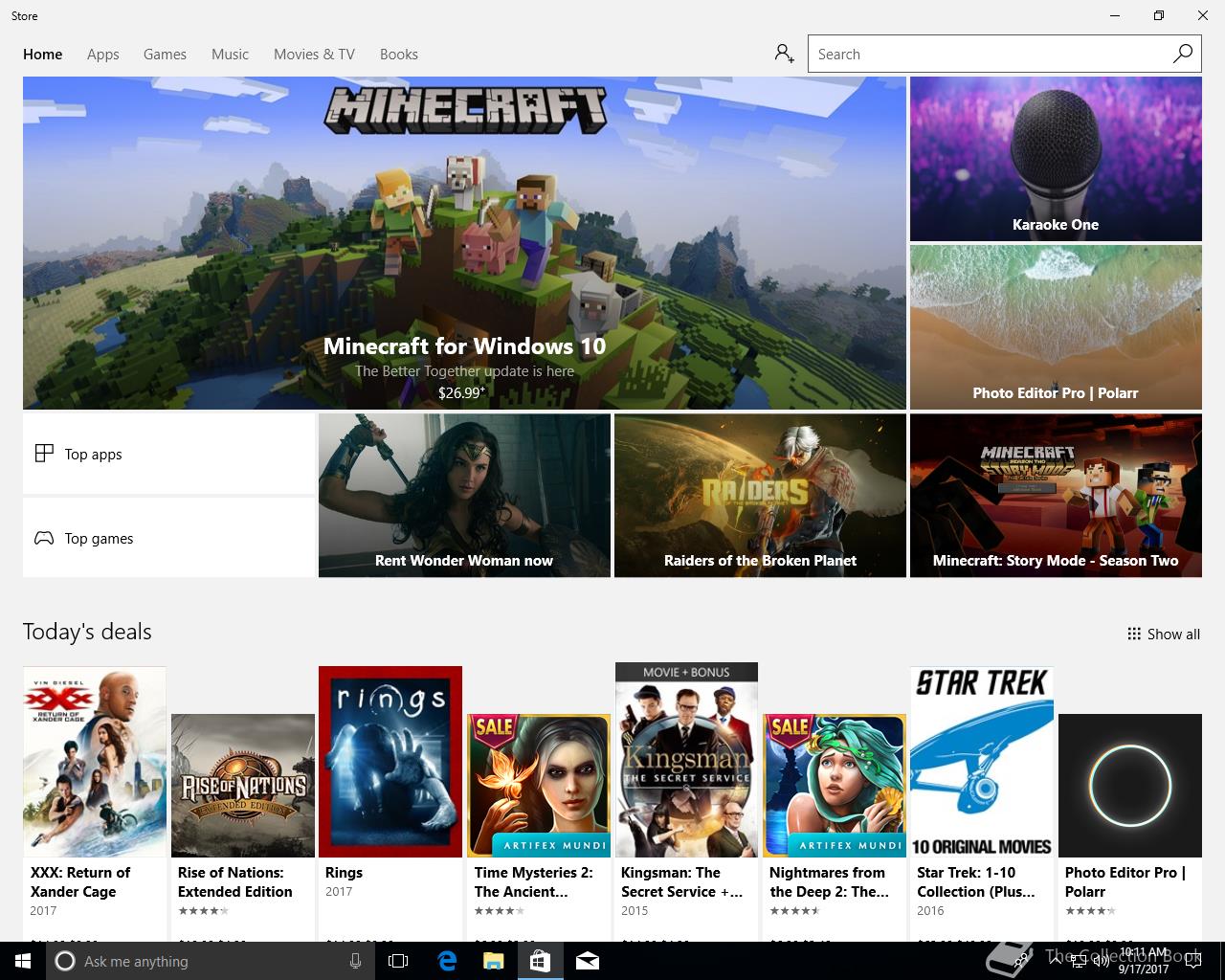Viewport: 1225px width, 980px height.
Task: Open Mail app from taskbar
Action: click(588, 961)
